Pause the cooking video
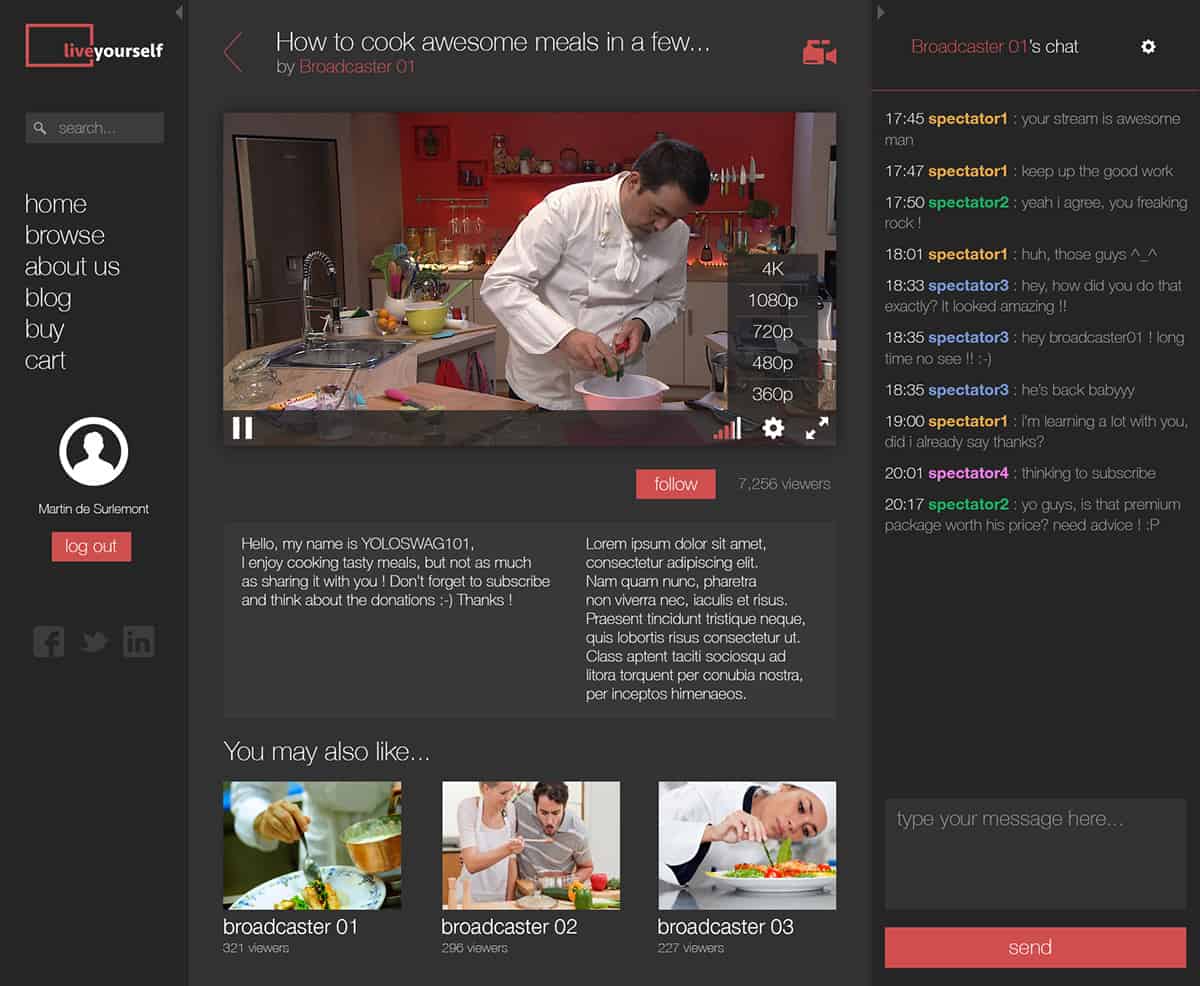1200x986 pixels. click(242, 428)
